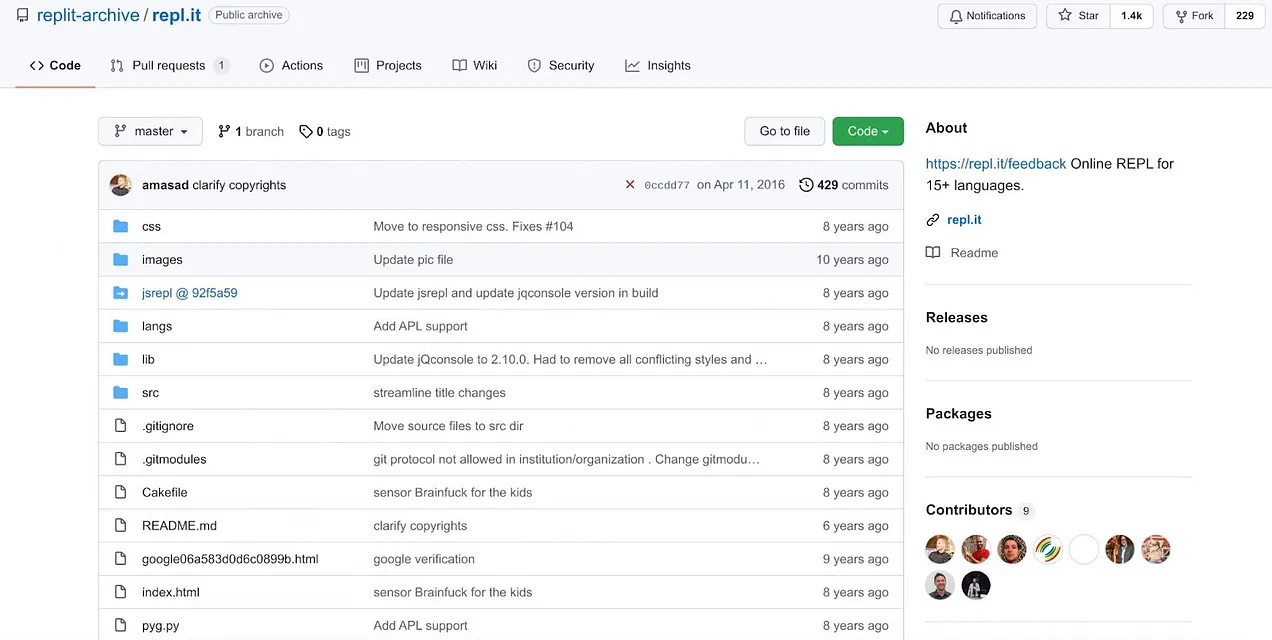1272x640 pixels.
Task: Click the 1 branch link
Action: [x=251, y=131]
